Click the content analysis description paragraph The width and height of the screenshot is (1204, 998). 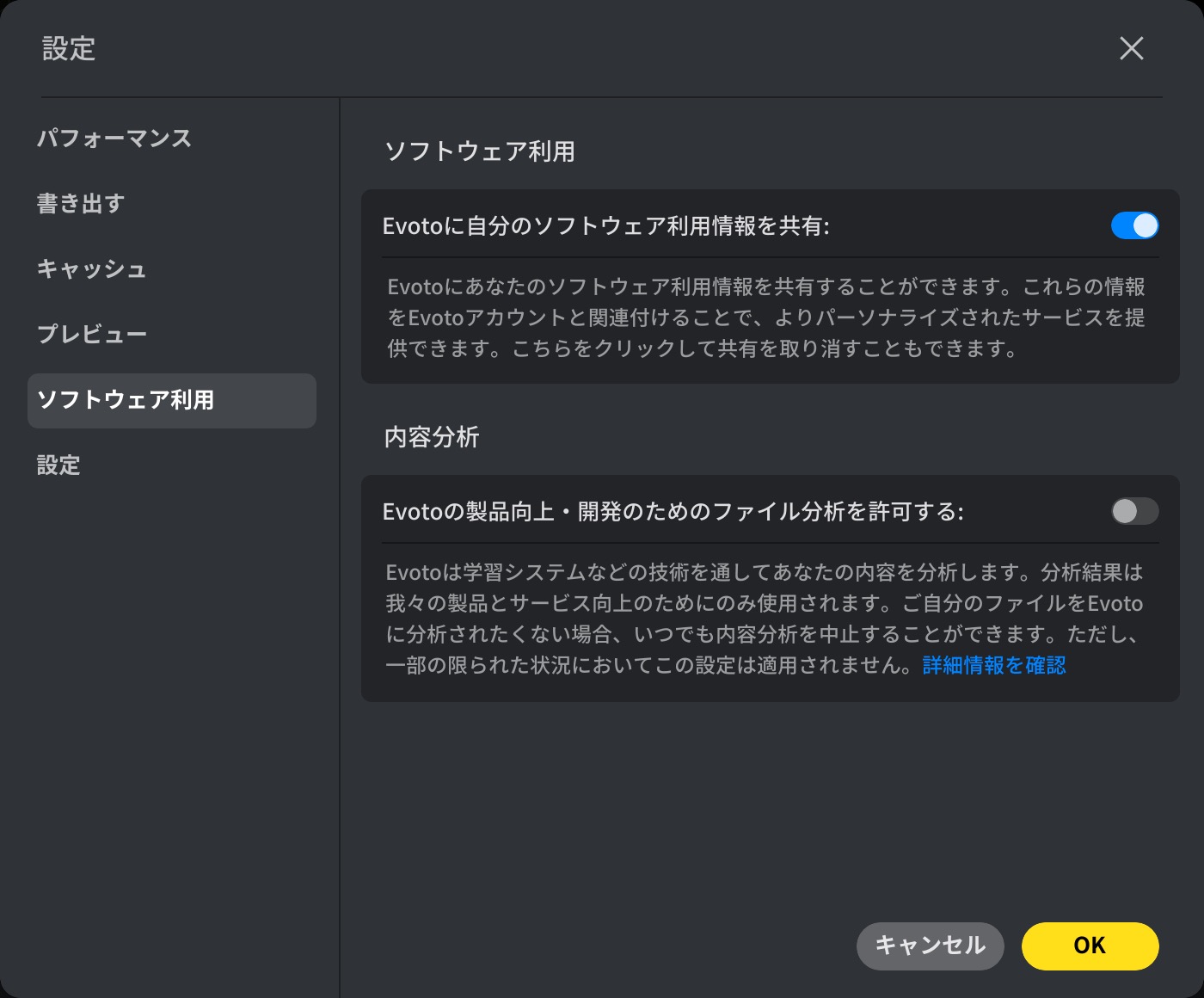click(x=765, y=619)
